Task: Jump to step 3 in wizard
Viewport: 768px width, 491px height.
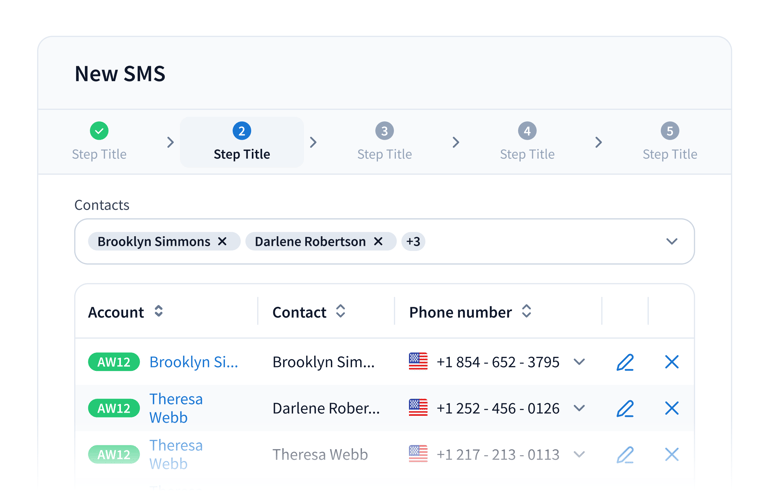Action: [384, 141]
